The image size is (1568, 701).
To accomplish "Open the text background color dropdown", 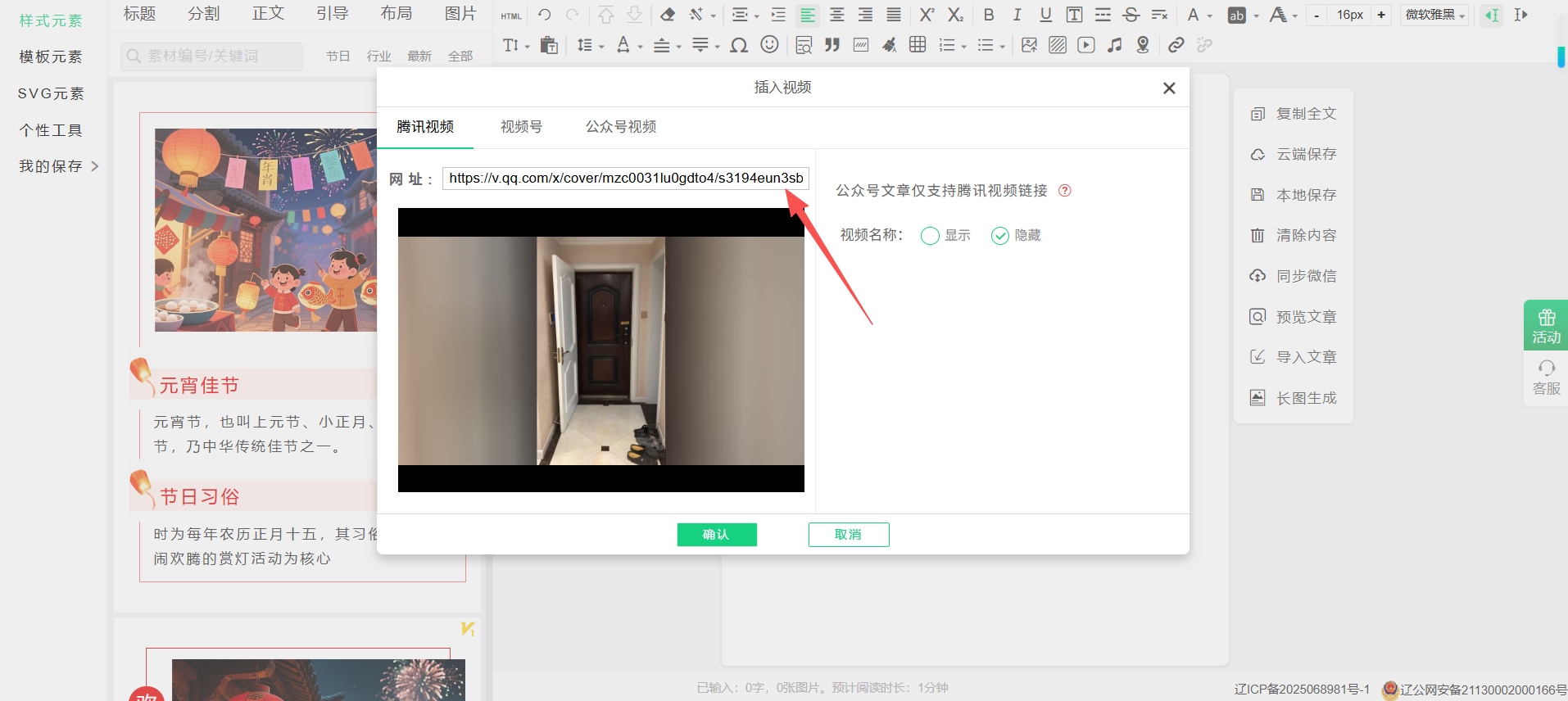I will pos(1256,16).
